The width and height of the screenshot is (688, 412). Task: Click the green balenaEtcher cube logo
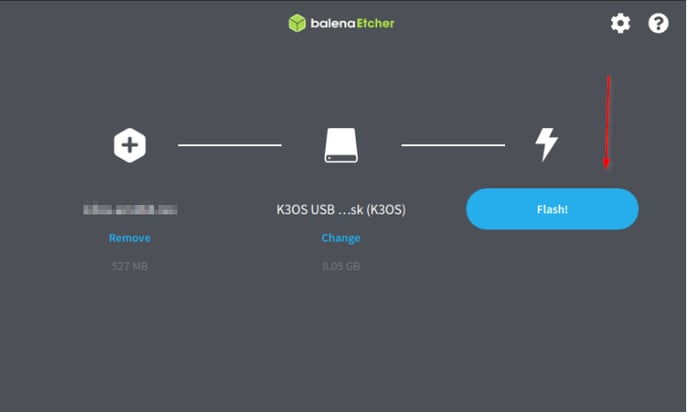tap(297, 23)
